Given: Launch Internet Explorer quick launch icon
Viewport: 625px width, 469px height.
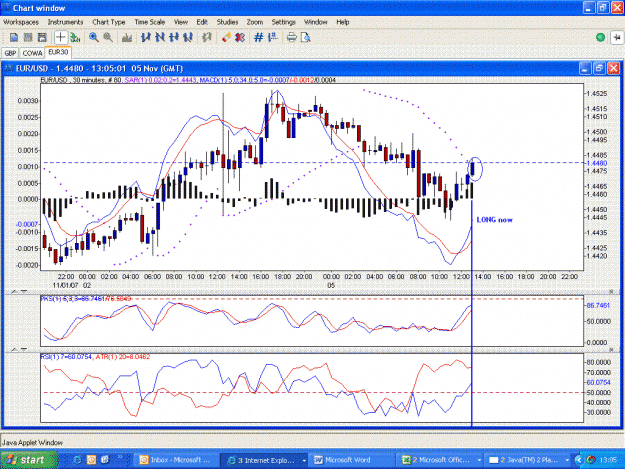Looking at the screenshot, I should tap(77, 460).
